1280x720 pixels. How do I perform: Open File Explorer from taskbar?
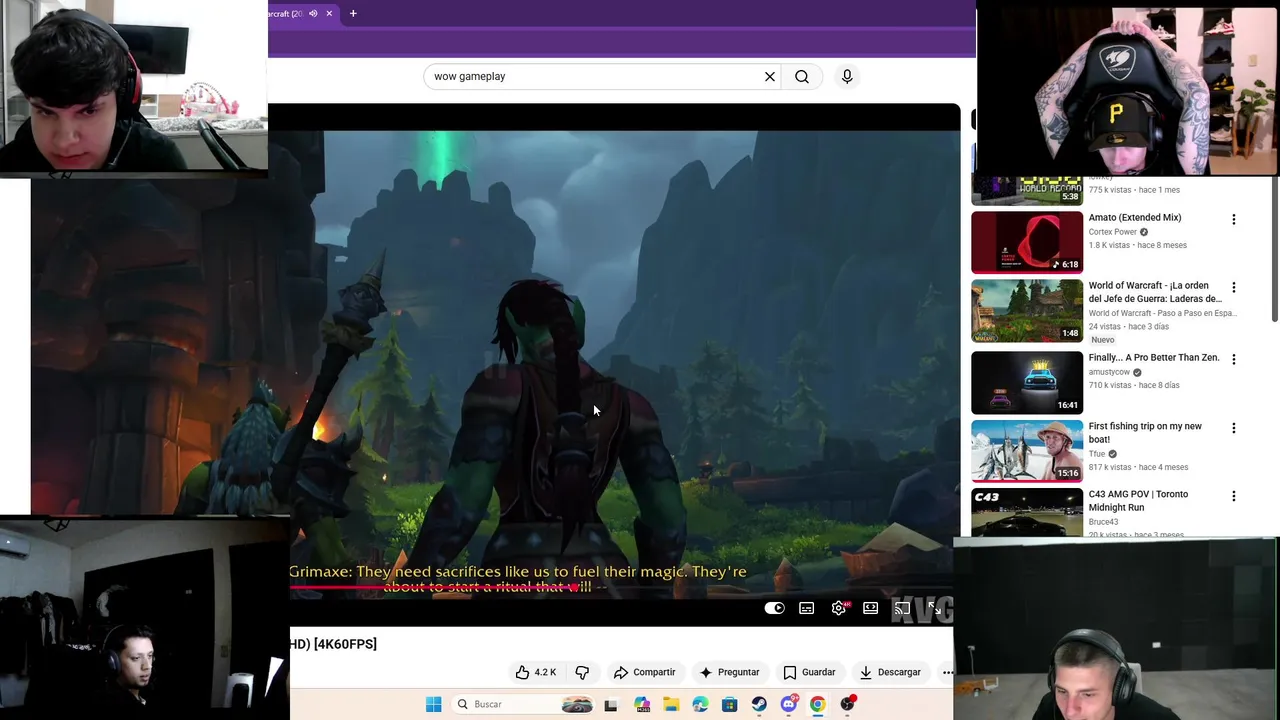click(671, 704)
